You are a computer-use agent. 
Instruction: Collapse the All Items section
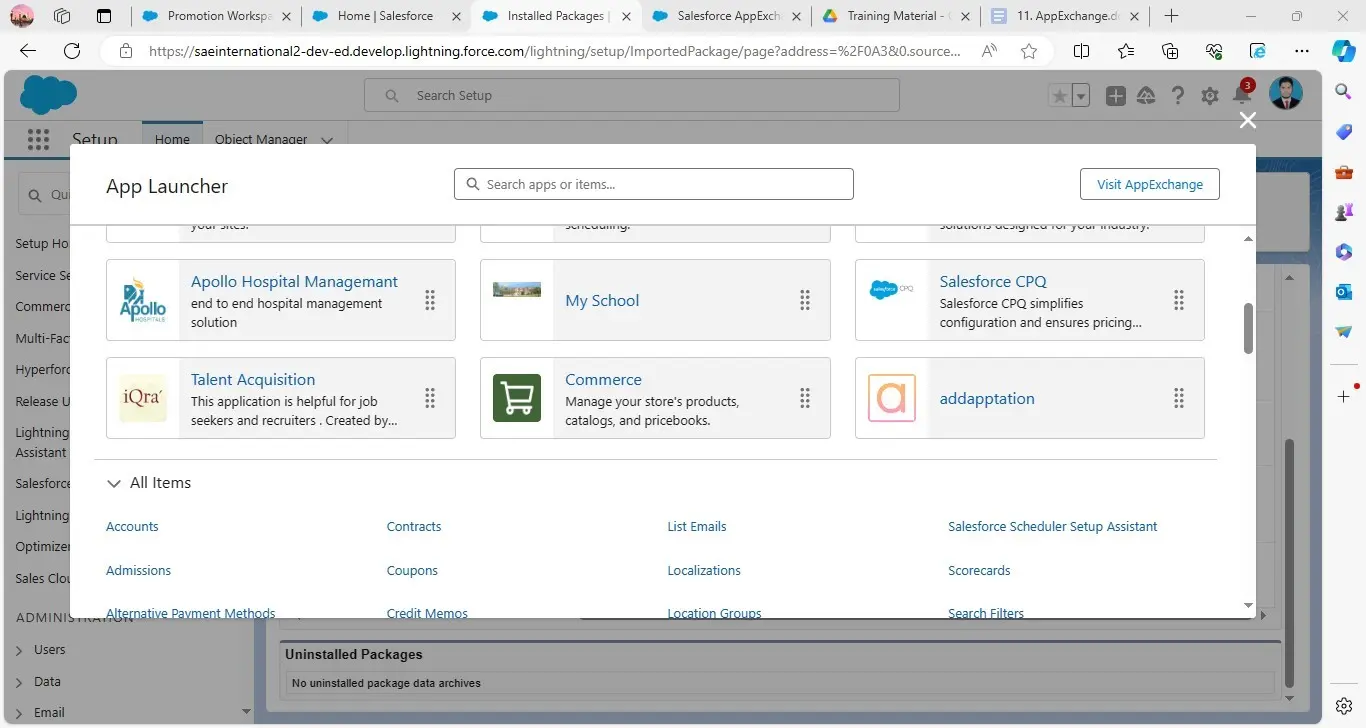pos(114,483)
